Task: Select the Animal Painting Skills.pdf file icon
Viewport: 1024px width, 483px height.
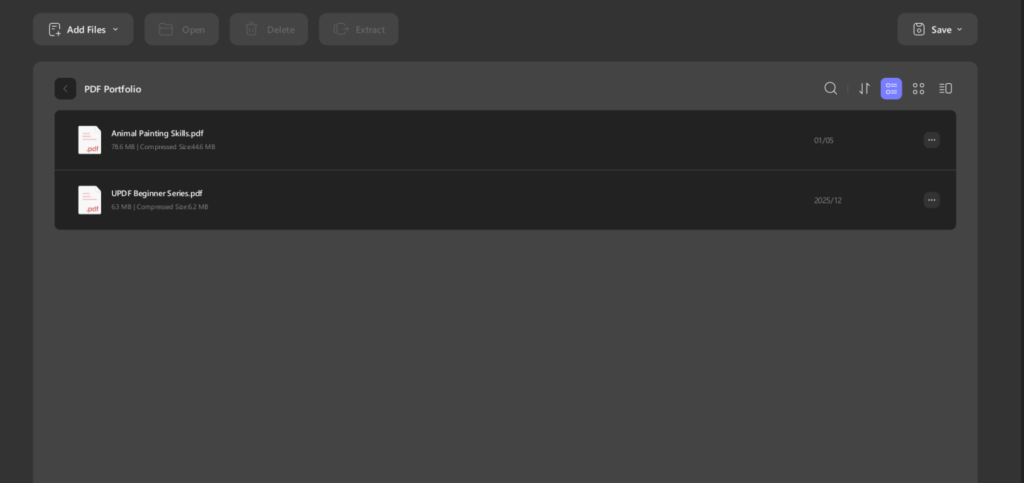Action: tap(89, 140)
